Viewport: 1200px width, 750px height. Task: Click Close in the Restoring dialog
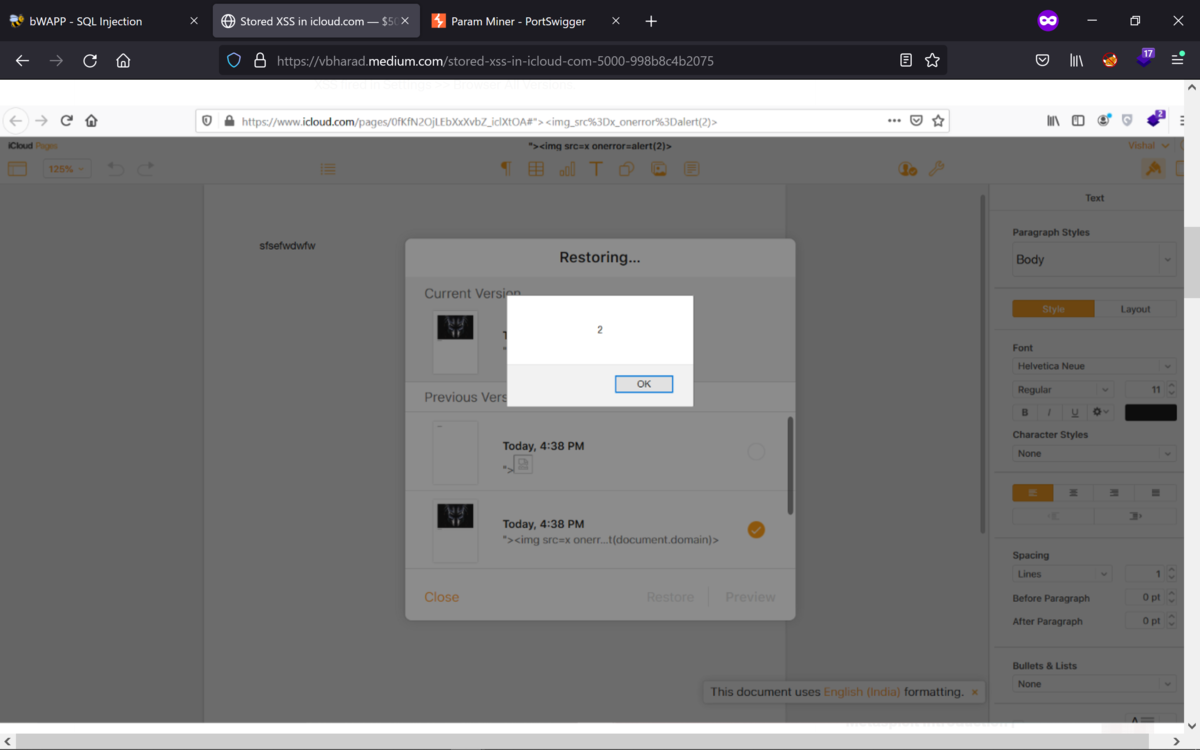pos(441,597)
